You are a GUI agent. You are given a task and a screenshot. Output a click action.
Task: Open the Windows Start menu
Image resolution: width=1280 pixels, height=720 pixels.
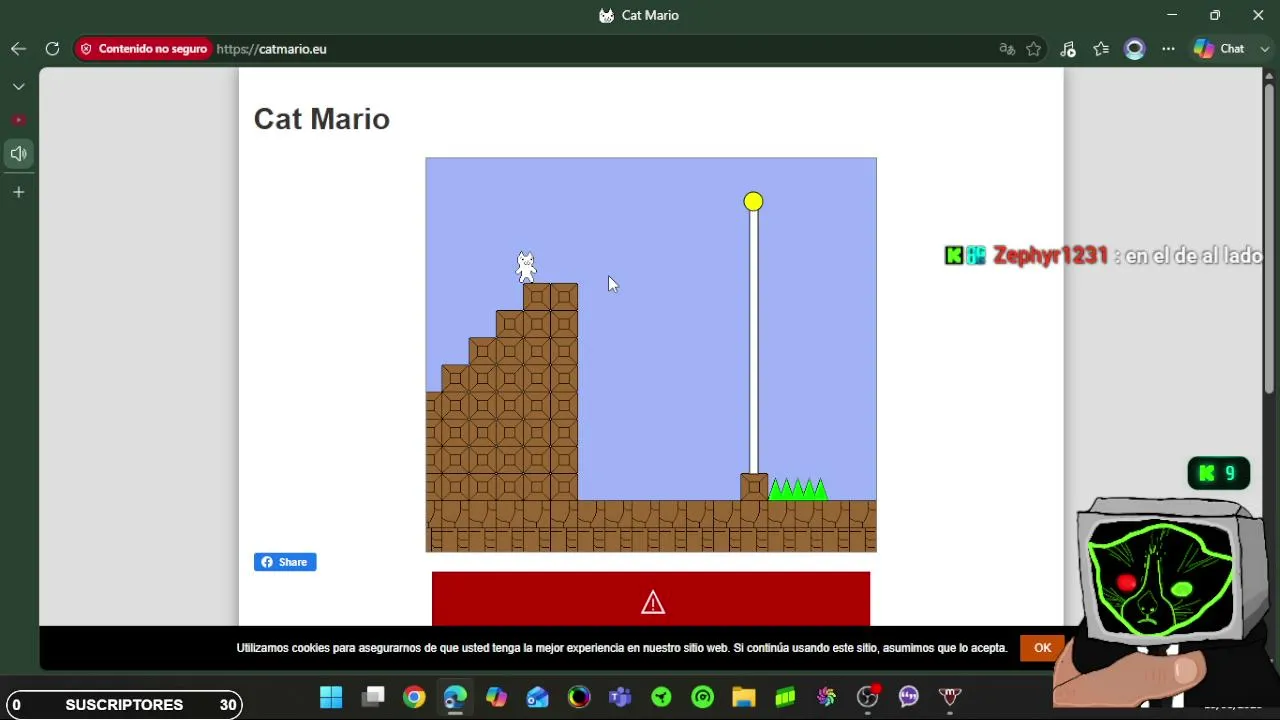point(331,697)
